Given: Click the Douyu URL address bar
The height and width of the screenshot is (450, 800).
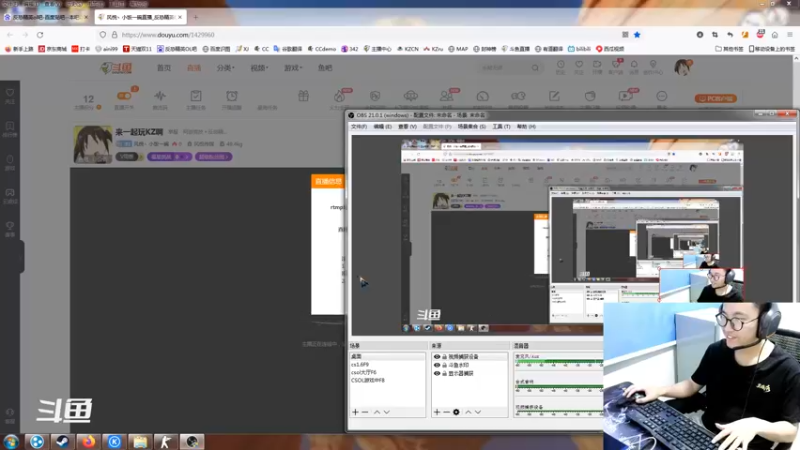Looking at the screenshot, I should pyautogui.click(x=357, y=35).
